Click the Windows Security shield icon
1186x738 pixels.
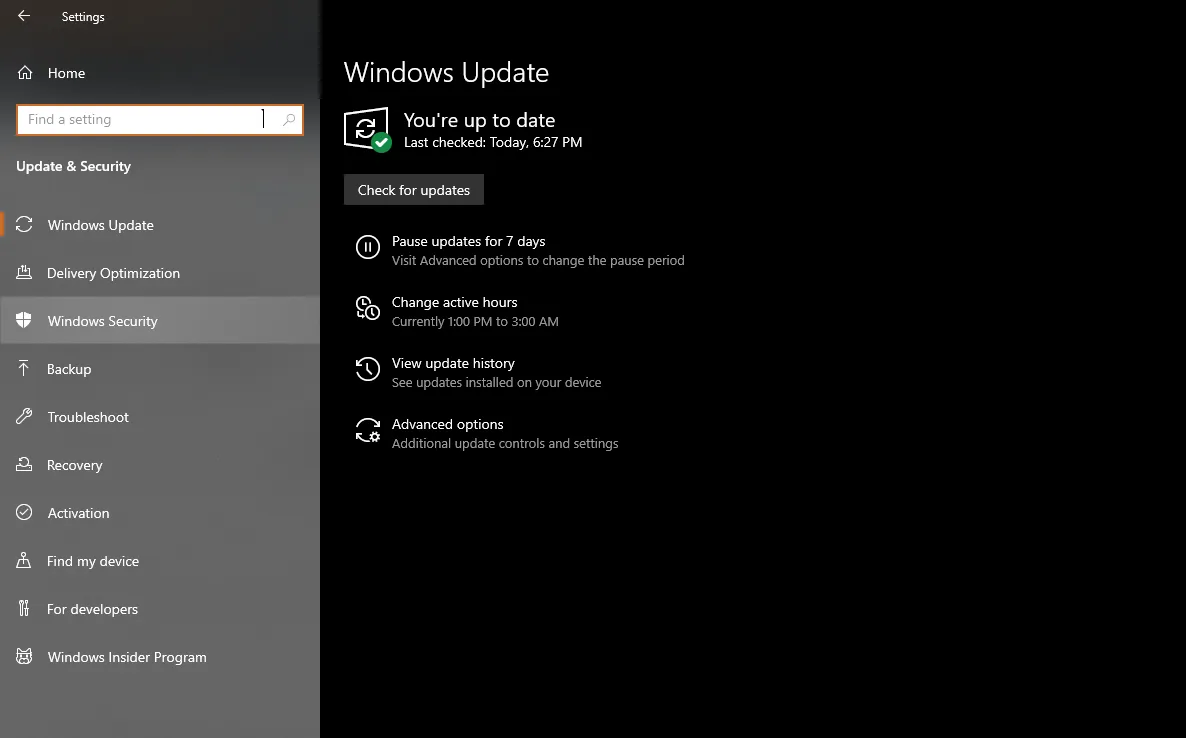[x=24, y=321]
